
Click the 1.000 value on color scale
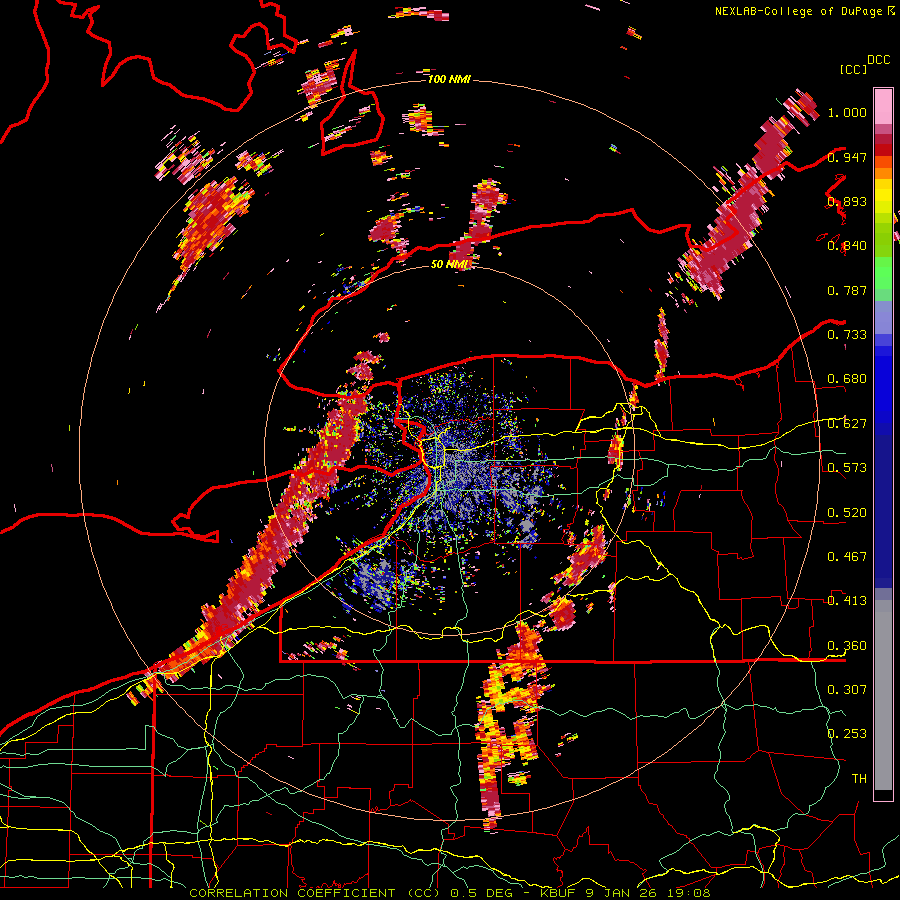coord(847,112)
